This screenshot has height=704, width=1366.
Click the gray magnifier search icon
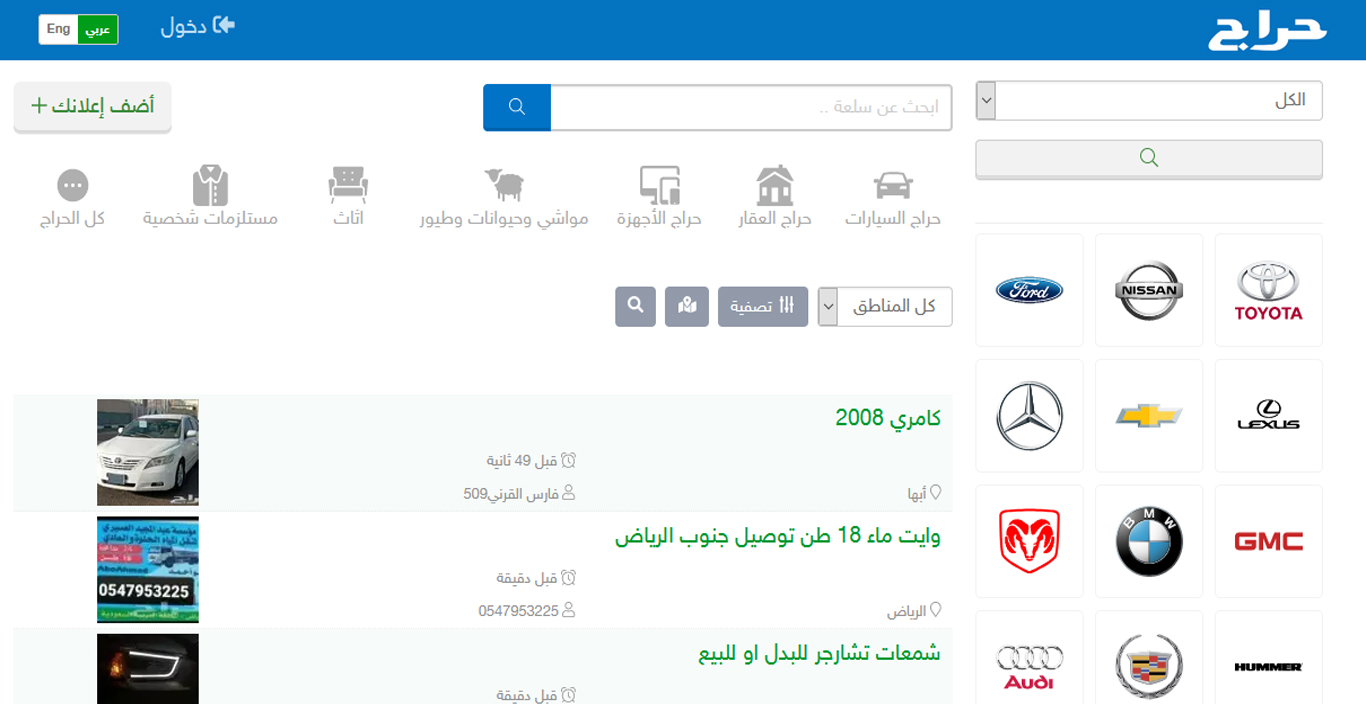(x=635, y=306)
